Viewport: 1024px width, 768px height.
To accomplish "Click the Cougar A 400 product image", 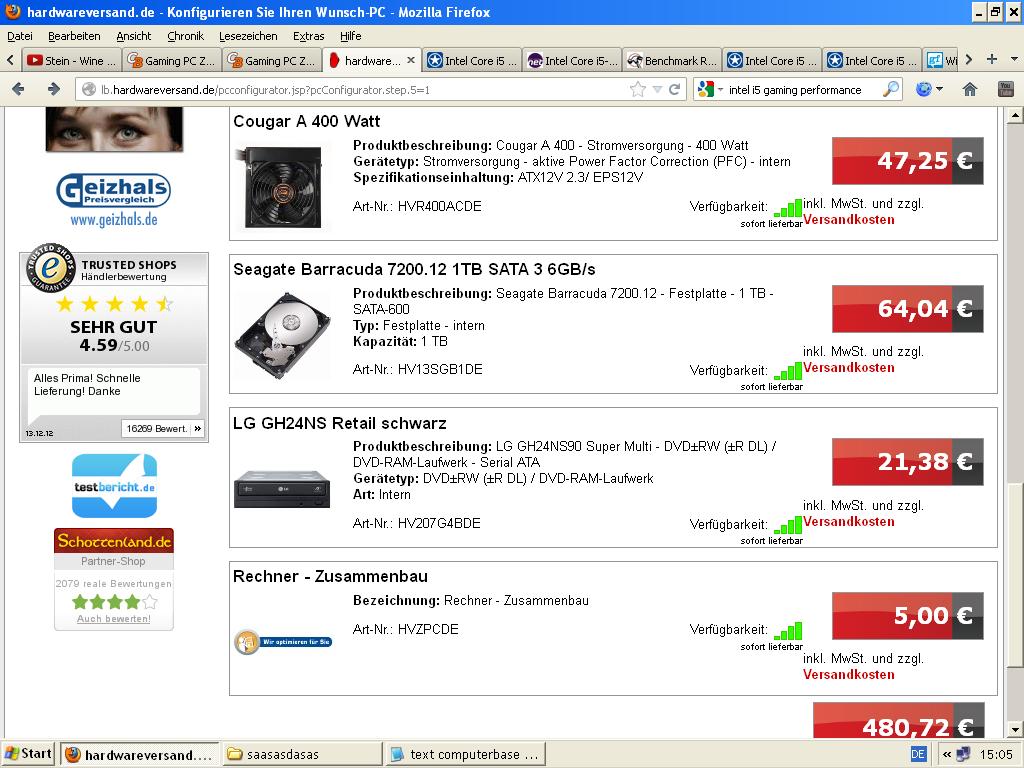I will [282, 187].
